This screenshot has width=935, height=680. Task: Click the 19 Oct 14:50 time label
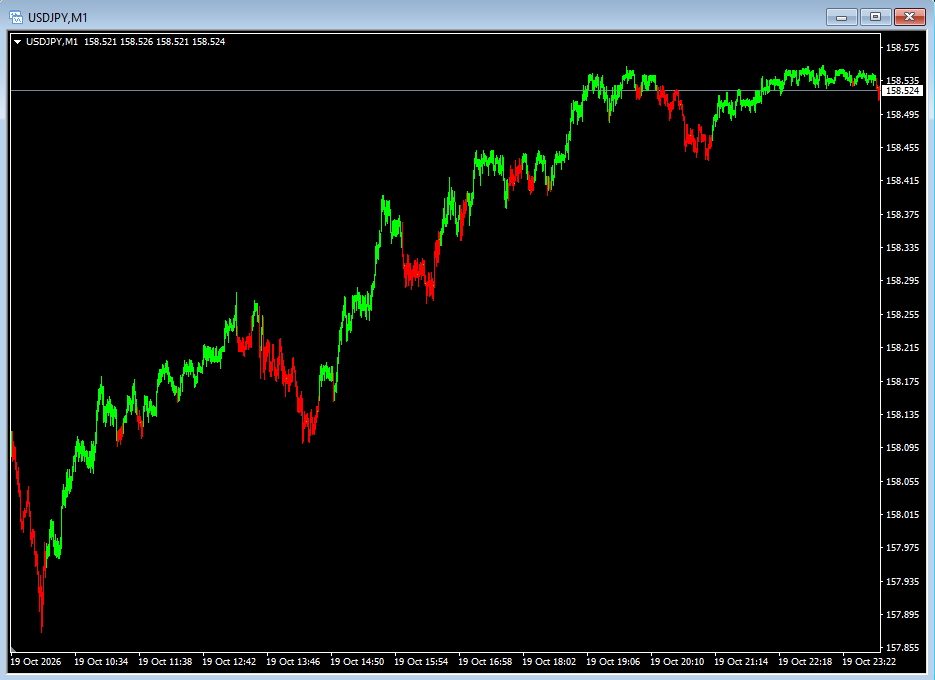coord(357,662)
